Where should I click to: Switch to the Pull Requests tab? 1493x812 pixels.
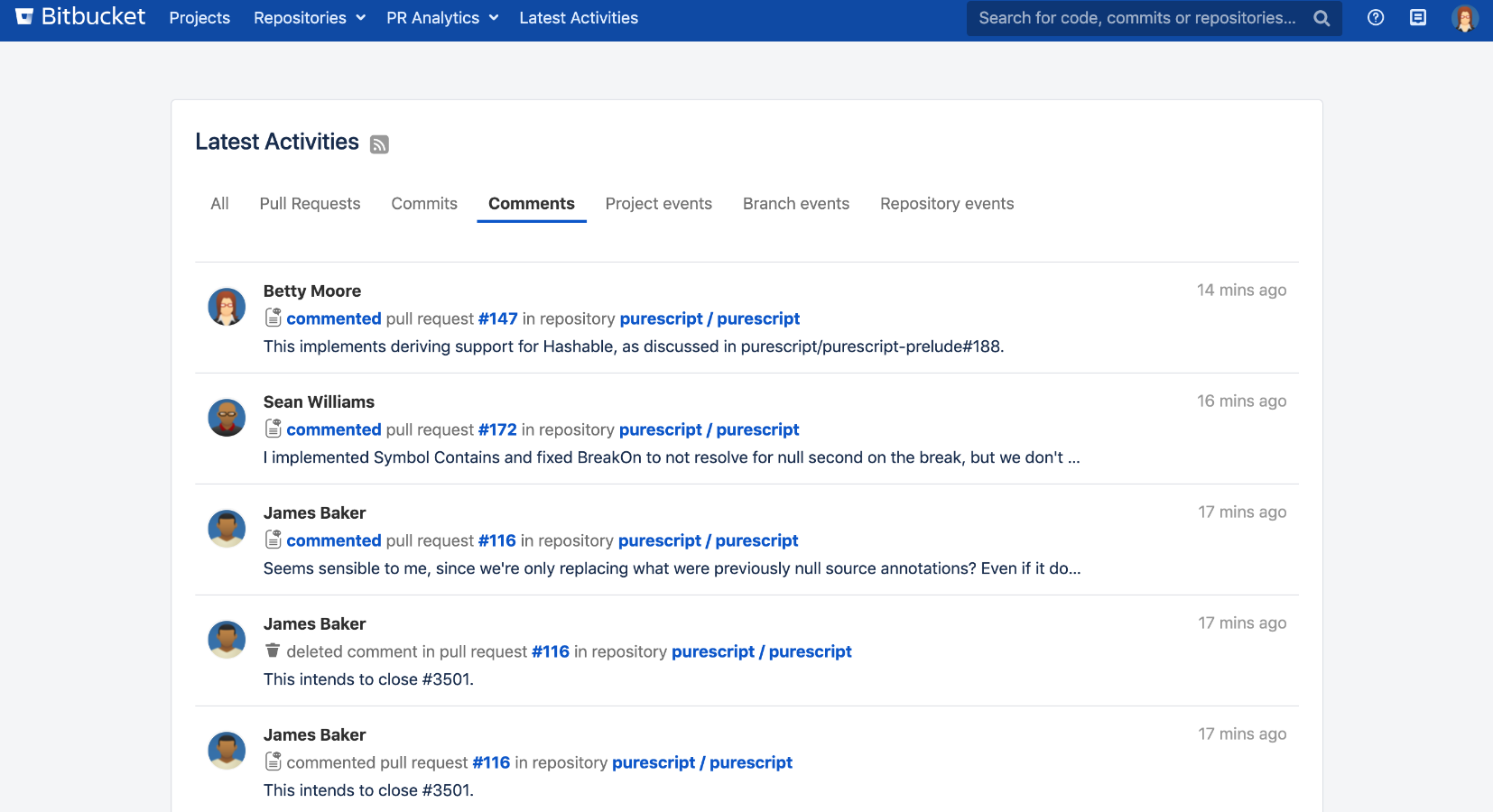point(310,204)
